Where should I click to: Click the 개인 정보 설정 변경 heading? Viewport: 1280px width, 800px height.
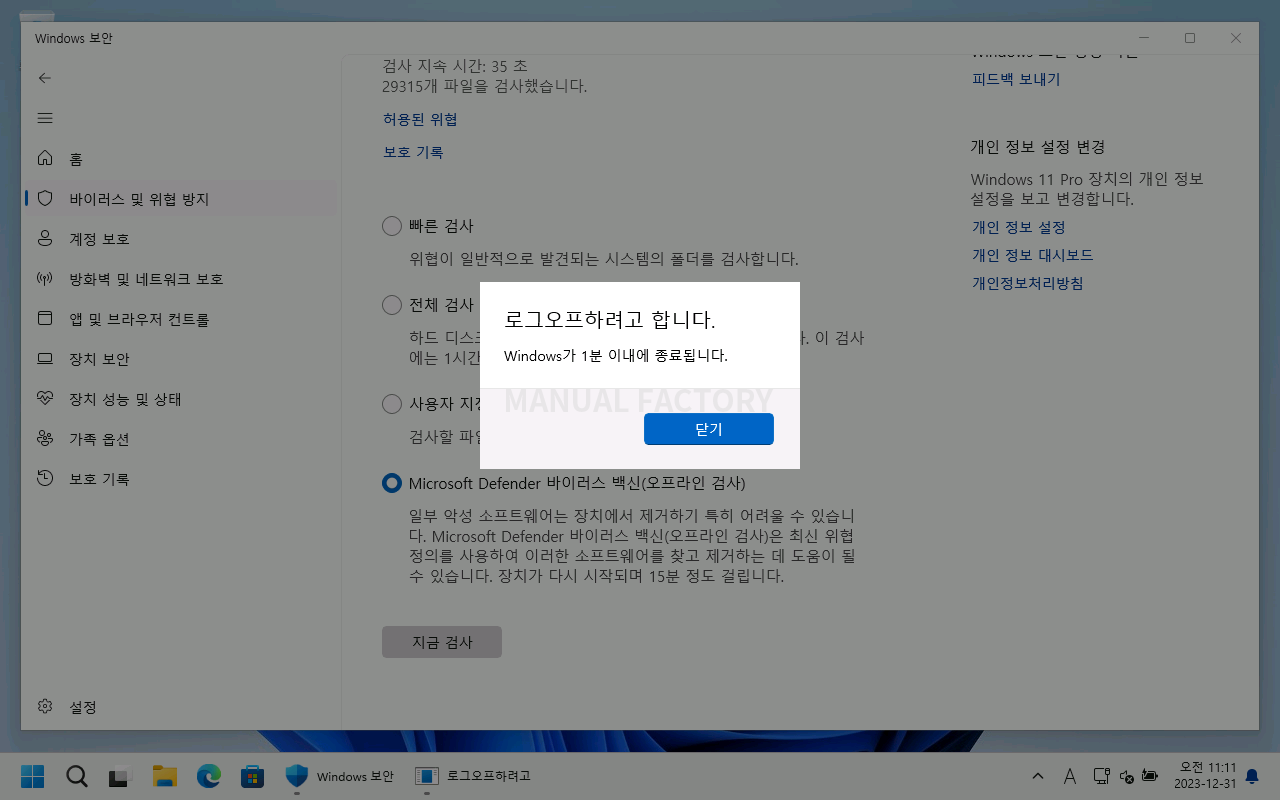[x=1038, y=147]
